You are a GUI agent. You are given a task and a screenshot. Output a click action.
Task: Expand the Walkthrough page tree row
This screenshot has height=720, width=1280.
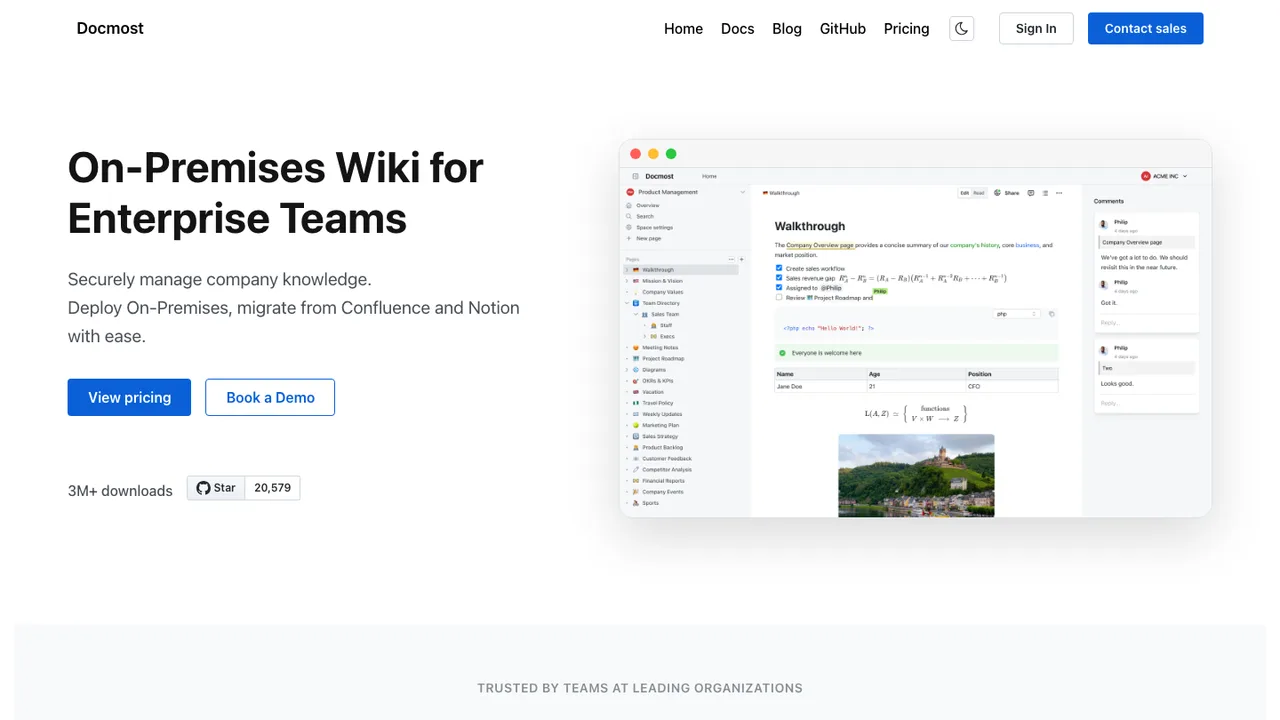coord(627,270)
